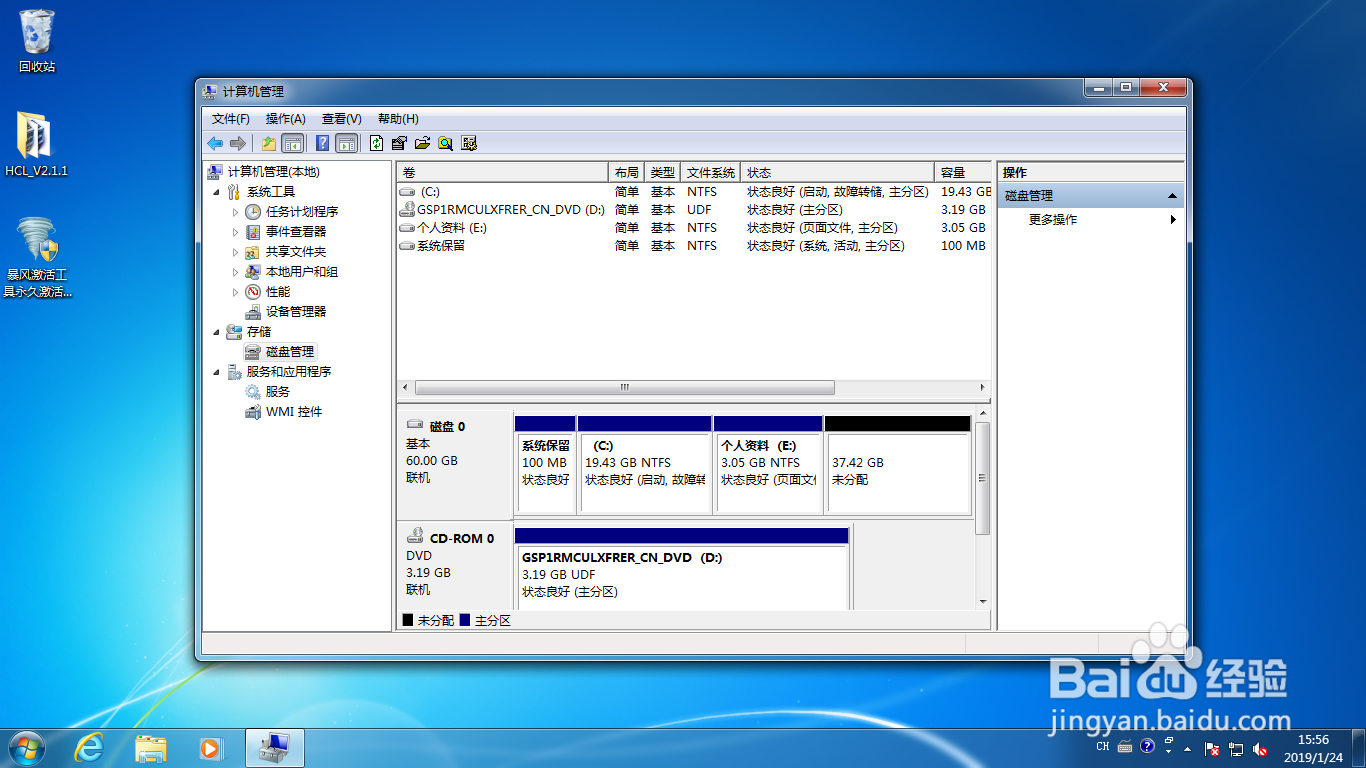Viewport: 1366px width, 768px height.
Task: Select 本地用户和组 in the tree
Action: pyautogui.click(x=302, y=272)
